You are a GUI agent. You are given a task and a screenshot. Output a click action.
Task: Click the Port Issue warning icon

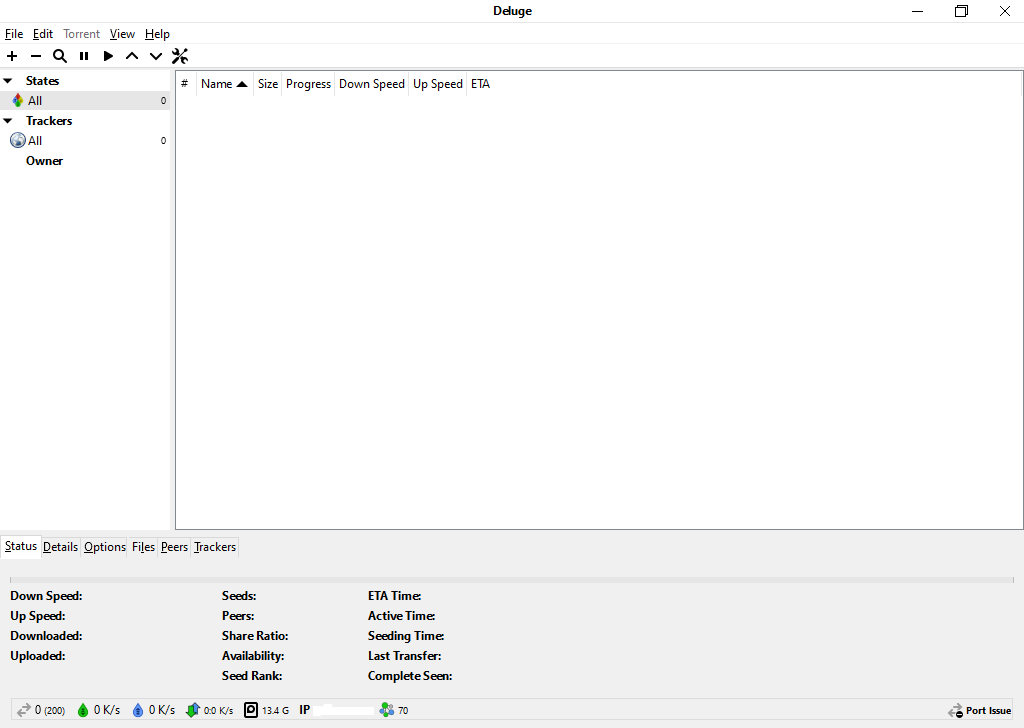click(x=955, y=711)
